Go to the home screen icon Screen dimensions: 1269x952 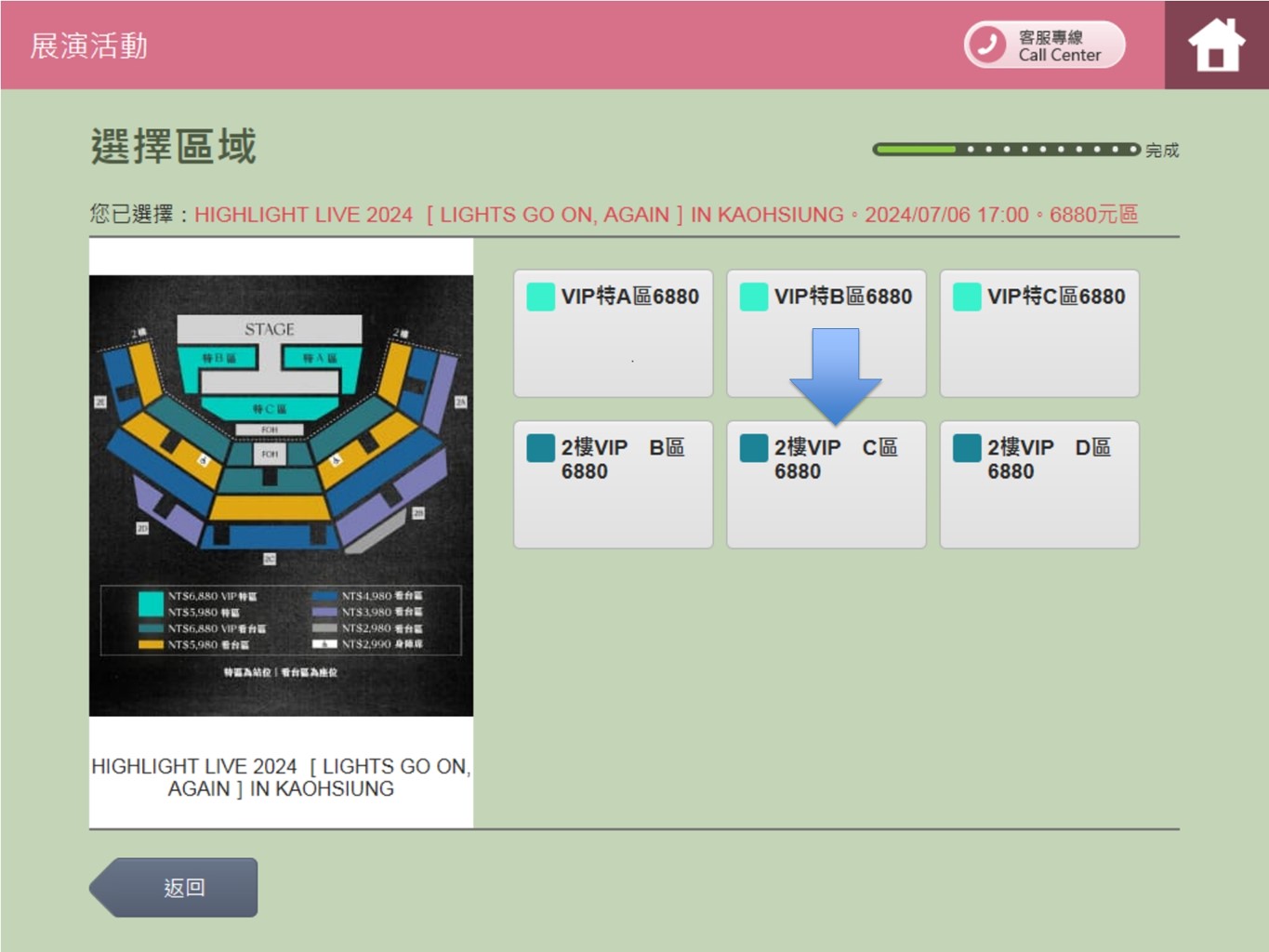pos(1216,45)
